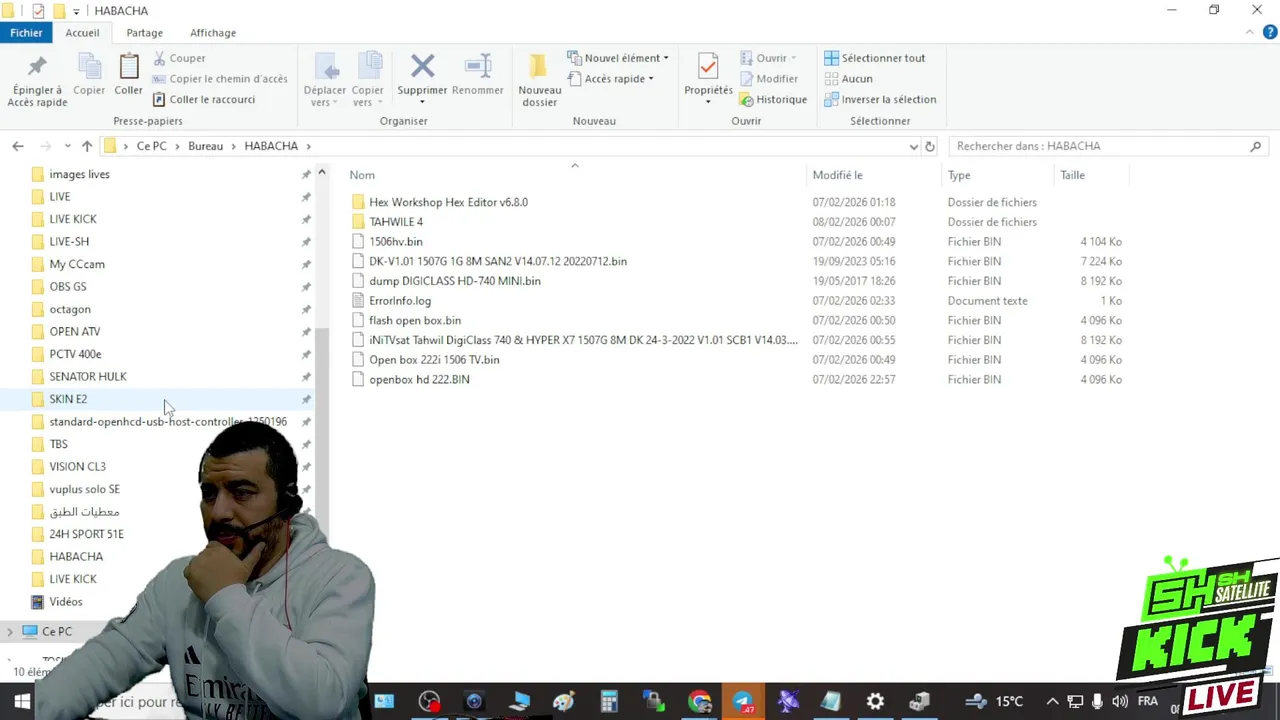Open Telegram from the taskbar

pyautogui.click(x=743, y=701)
